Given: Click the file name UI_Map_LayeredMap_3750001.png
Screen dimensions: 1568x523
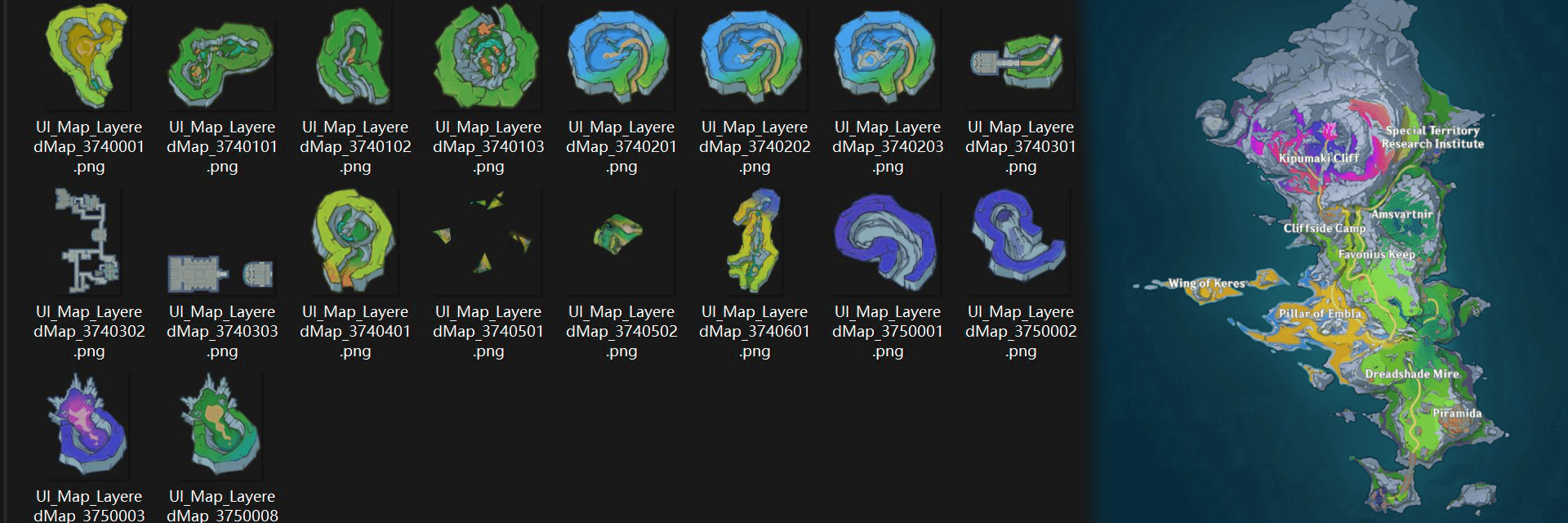Looking at the screenshot, I should pyautogui.click(x=888, y=332).
